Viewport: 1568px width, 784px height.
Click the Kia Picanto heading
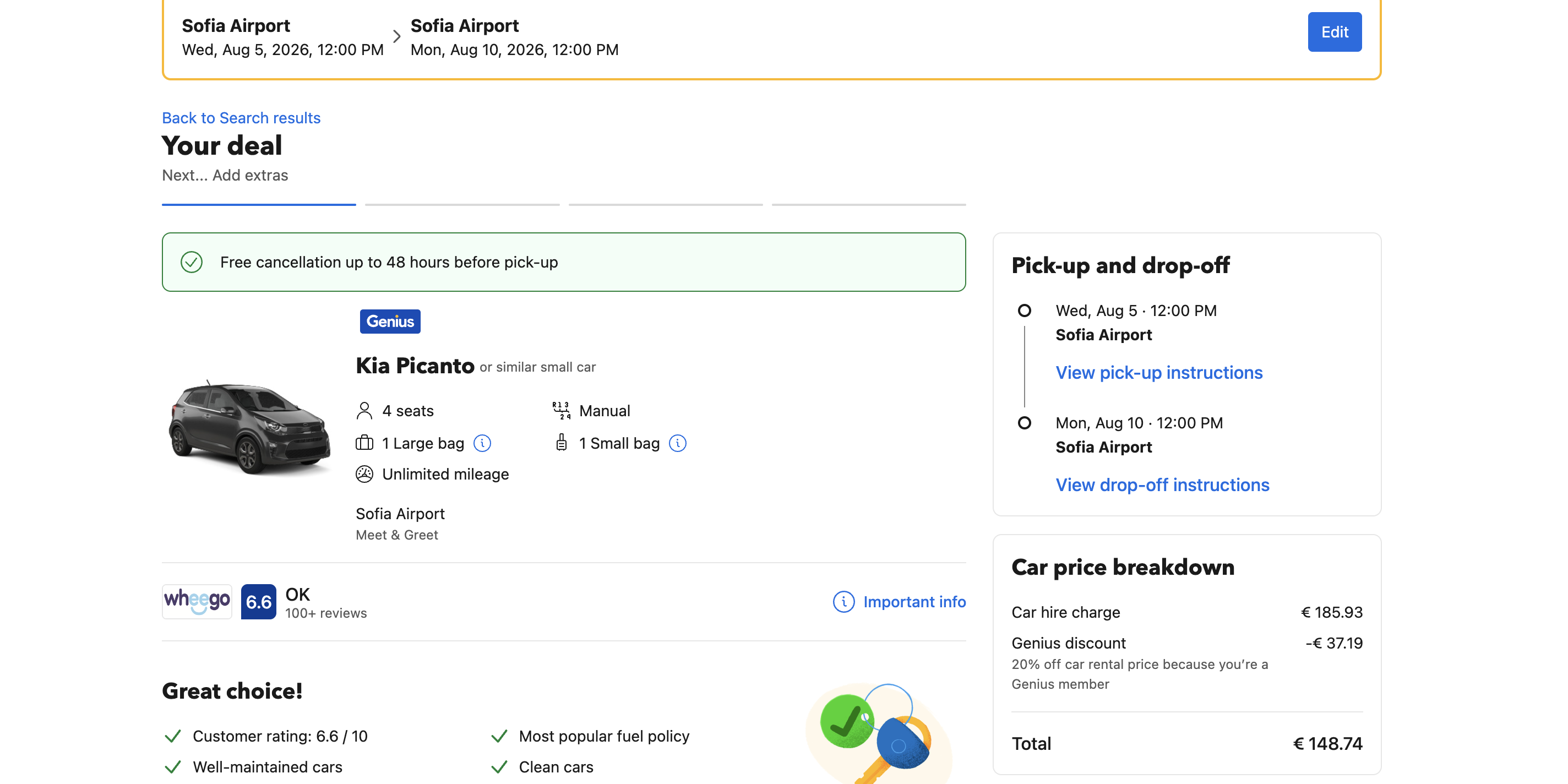(x=415, y=365)
